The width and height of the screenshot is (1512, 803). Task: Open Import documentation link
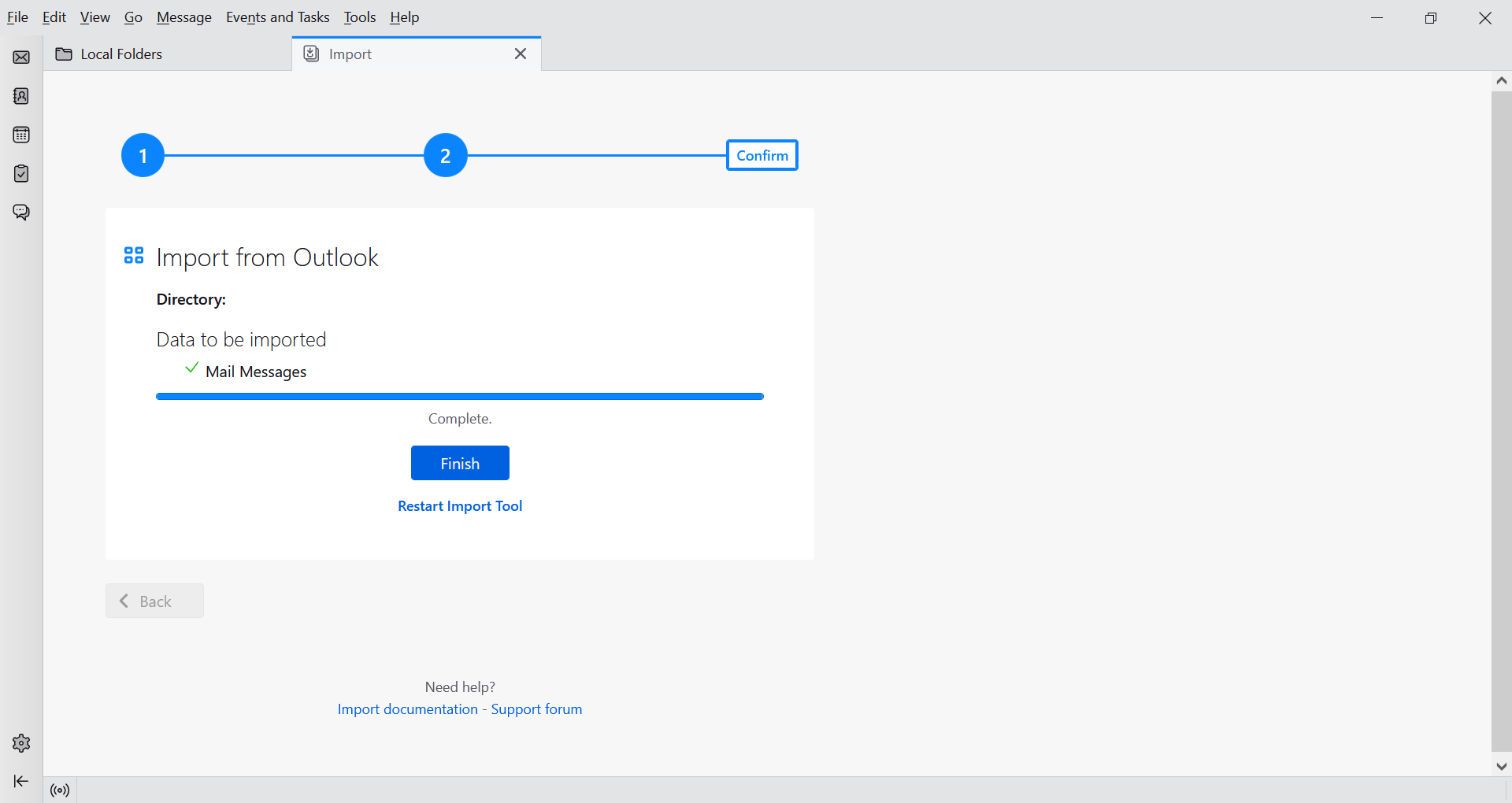tap(408, 709)
